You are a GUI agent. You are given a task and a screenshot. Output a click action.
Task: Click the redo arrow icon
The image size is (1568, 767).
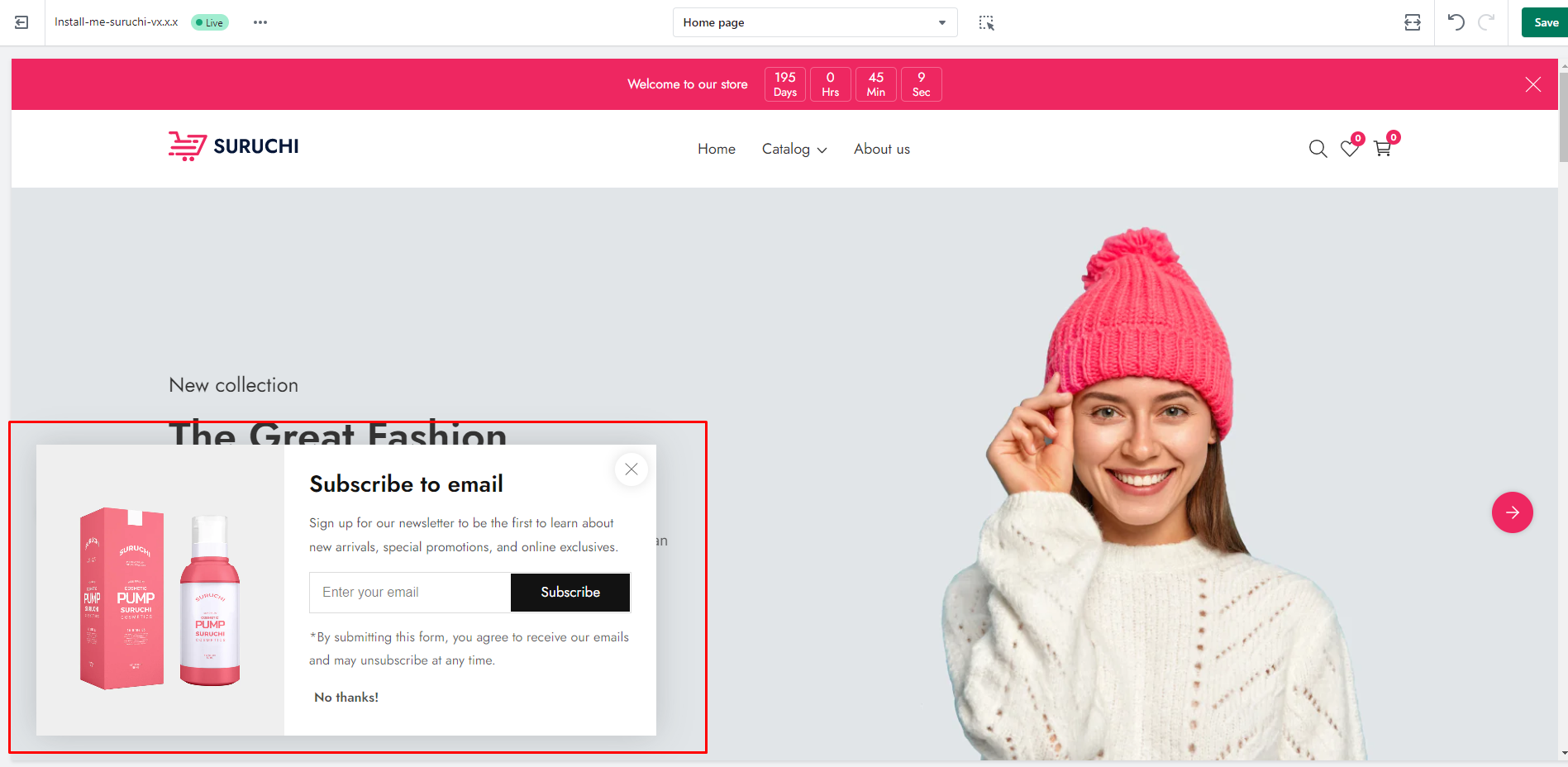[1486, 22]
